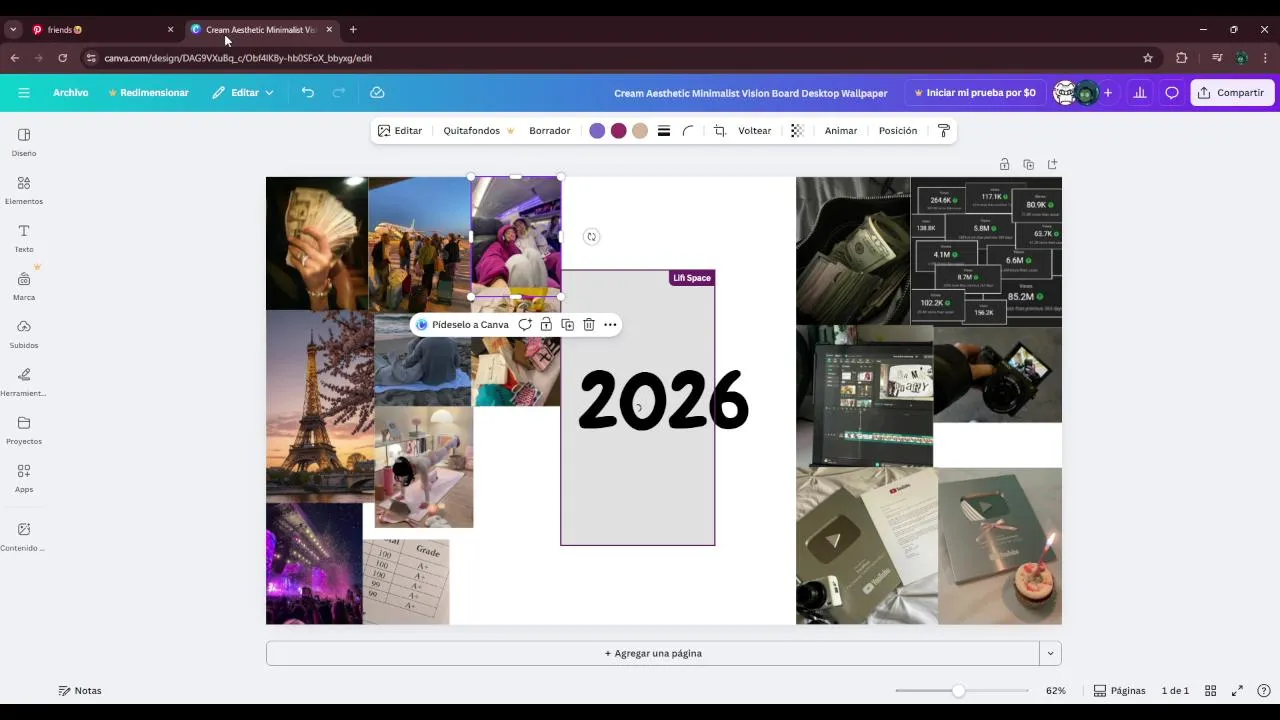Undo the last action
Screen dimensions: 1280x720
pos(308,92)
